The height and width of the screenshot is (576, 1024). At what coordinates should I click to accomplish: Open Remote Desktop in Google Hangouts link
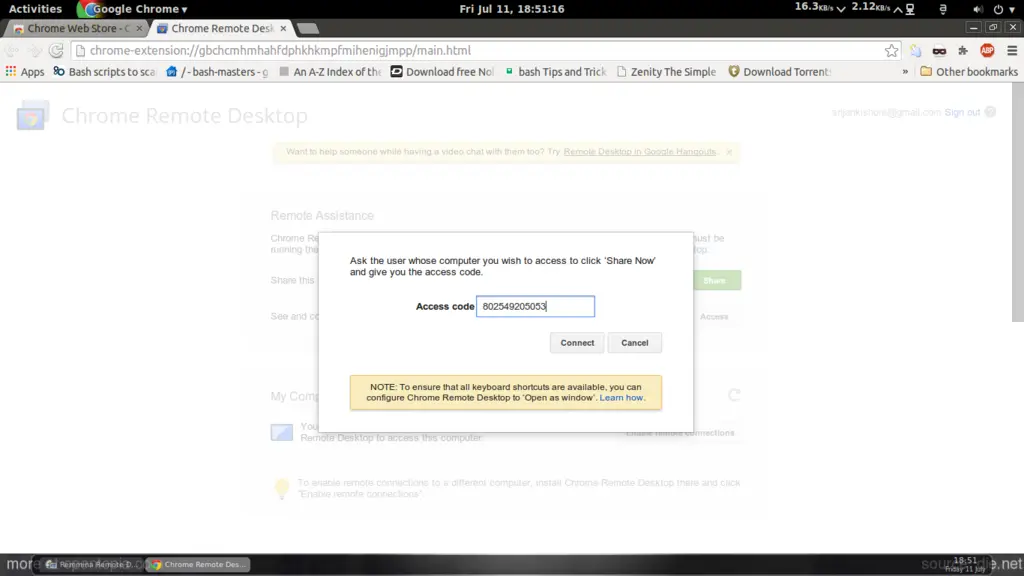coord(639,152)
